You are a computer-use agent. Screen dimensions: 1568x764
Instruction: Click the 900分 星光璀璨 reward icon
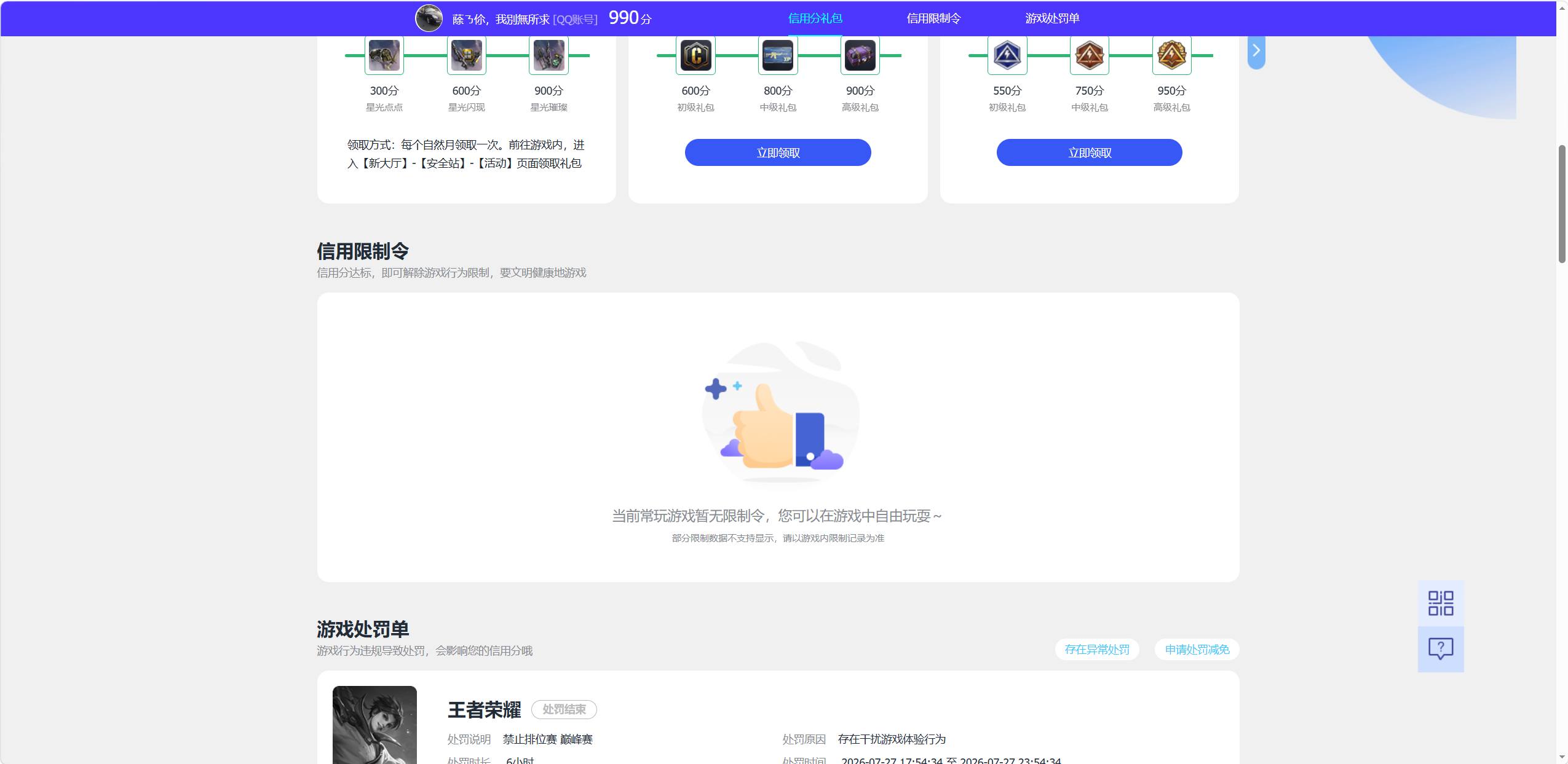(548, 55)
